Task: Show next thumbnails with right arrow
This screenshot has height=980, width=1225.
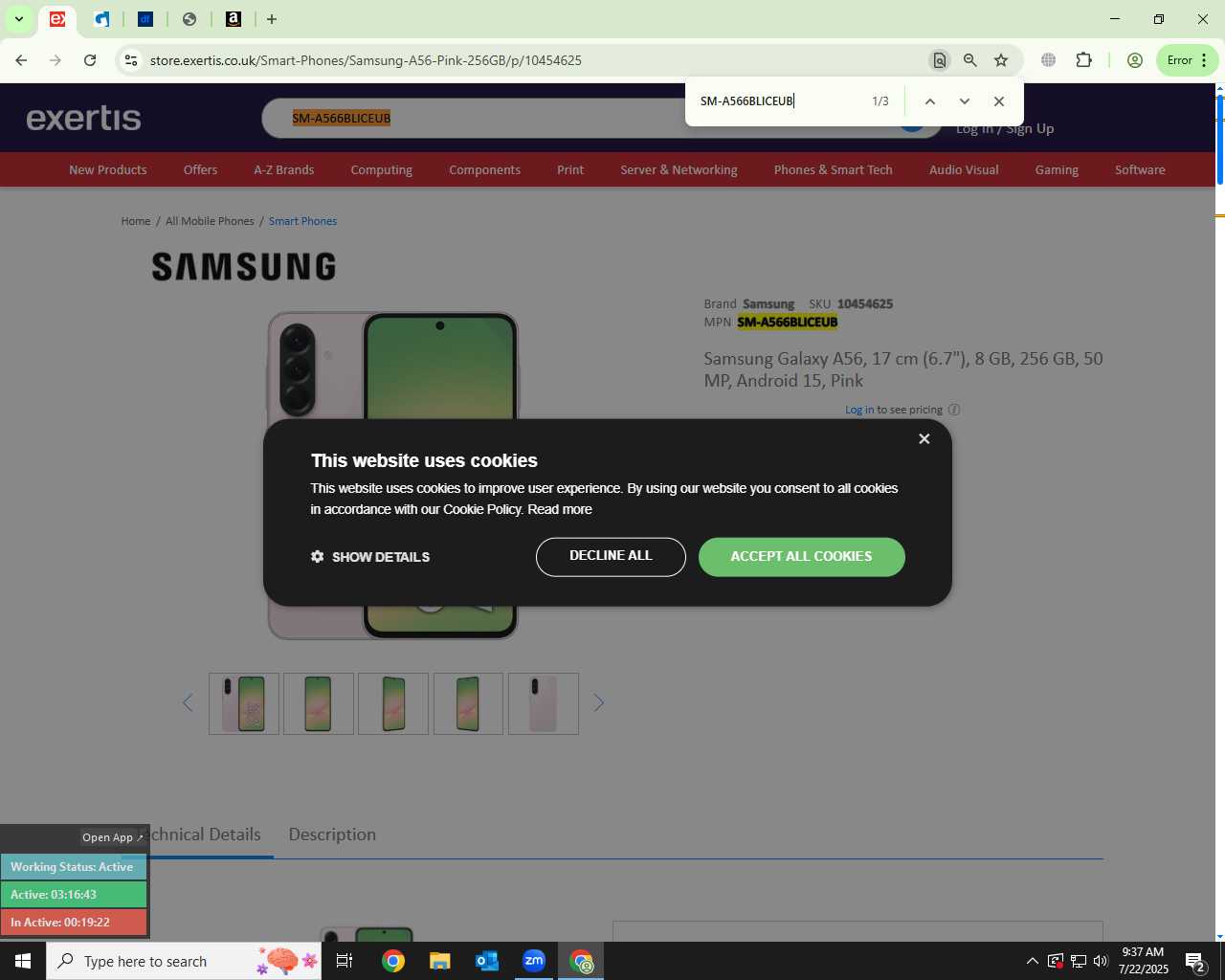Action: pos(599,703)
